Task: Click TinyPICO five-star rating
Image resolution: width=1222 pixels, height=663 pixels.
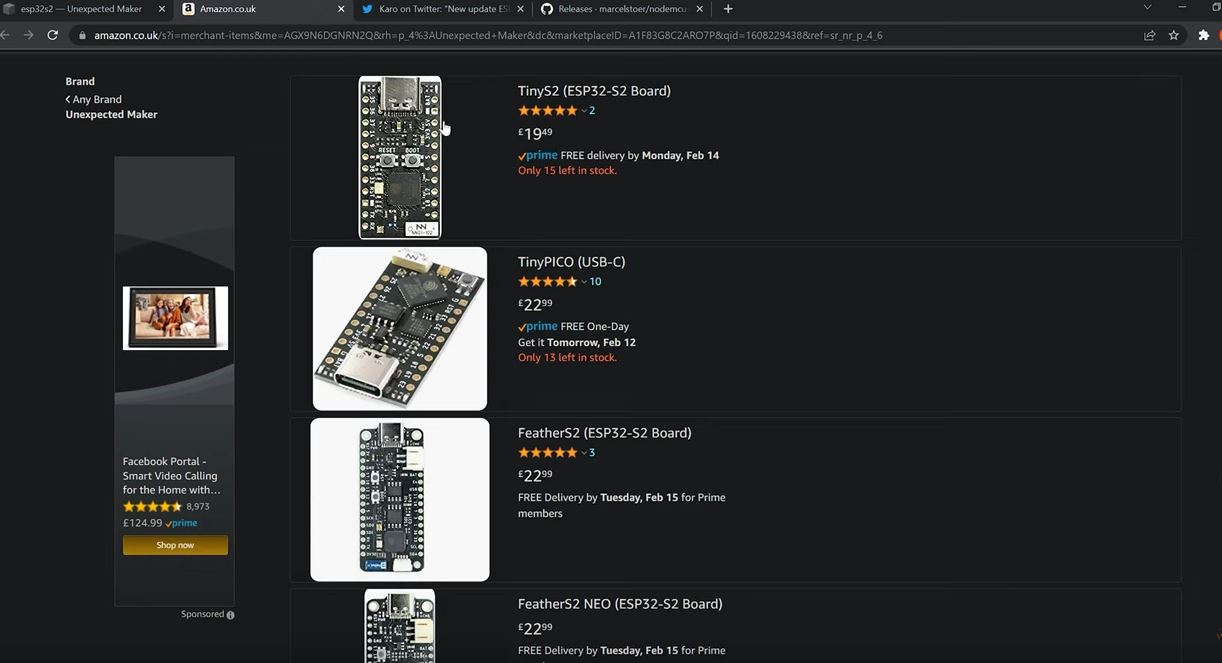Action: click(x=547, y=282)
